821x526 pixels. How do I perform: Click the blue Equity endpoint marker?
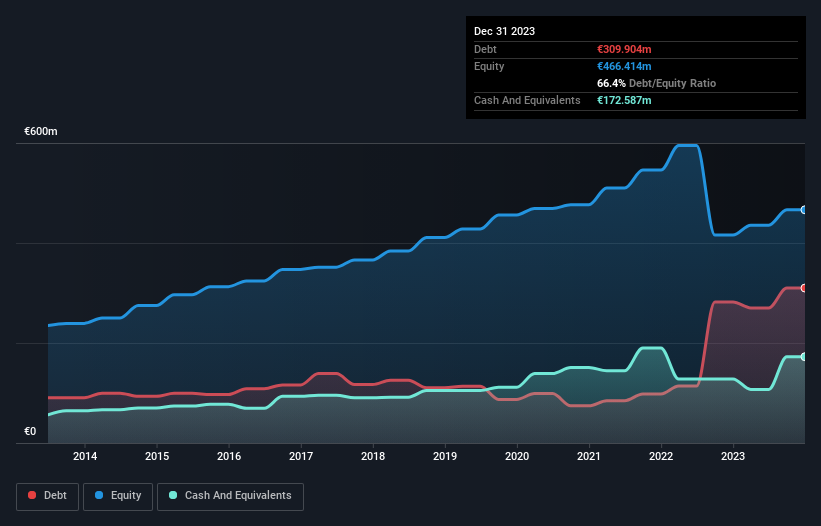pos(804,210)
